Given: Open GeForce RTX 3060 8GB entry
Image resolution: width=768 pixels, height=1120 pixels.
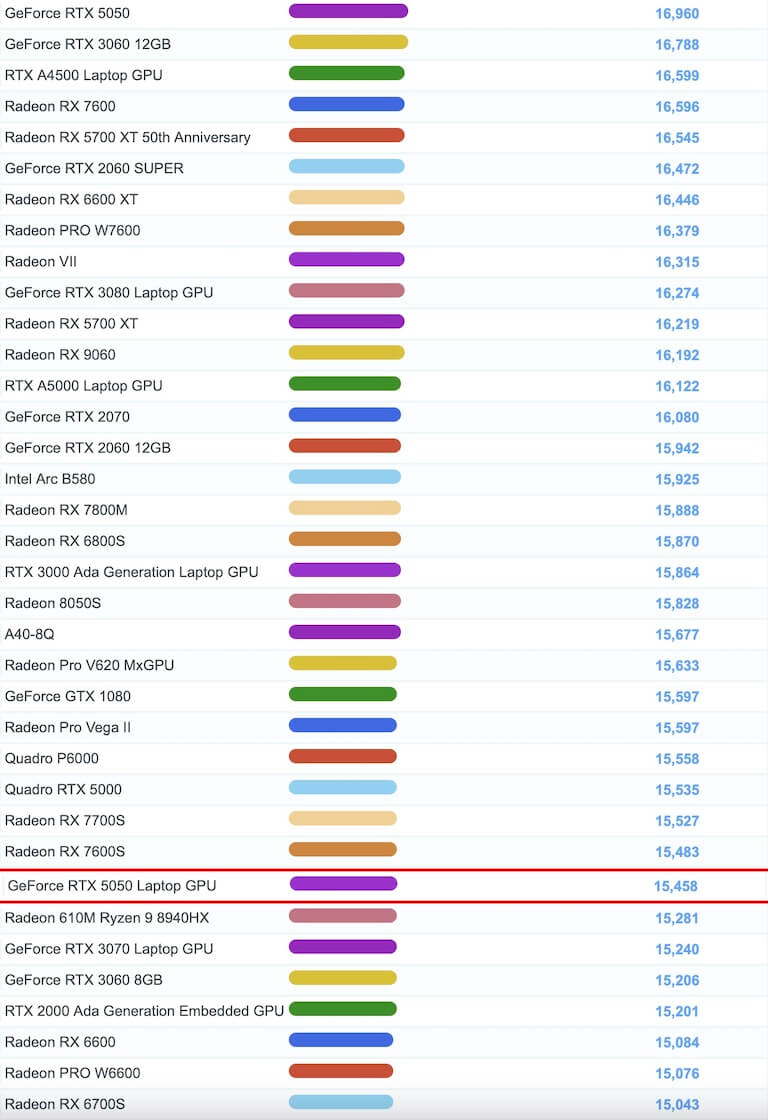Looking at the screenshot, I should (x=84, y=980).
